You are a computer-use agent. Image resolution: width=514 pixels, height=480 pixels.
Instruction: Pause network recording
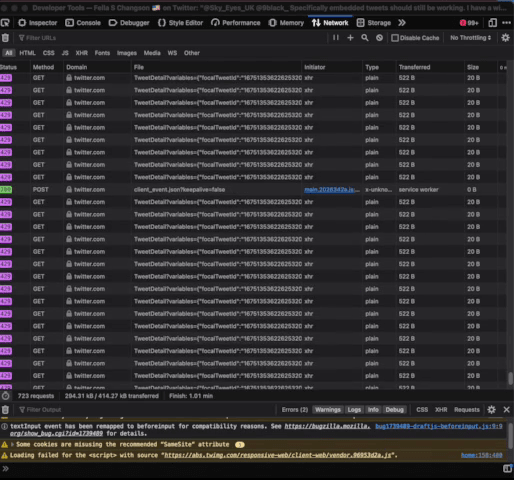[x=336, y=38]
